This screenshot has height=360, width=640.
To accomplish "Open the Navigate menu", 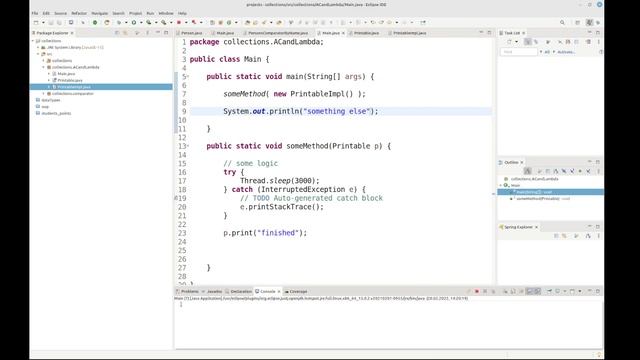I will tap(100, 13).
